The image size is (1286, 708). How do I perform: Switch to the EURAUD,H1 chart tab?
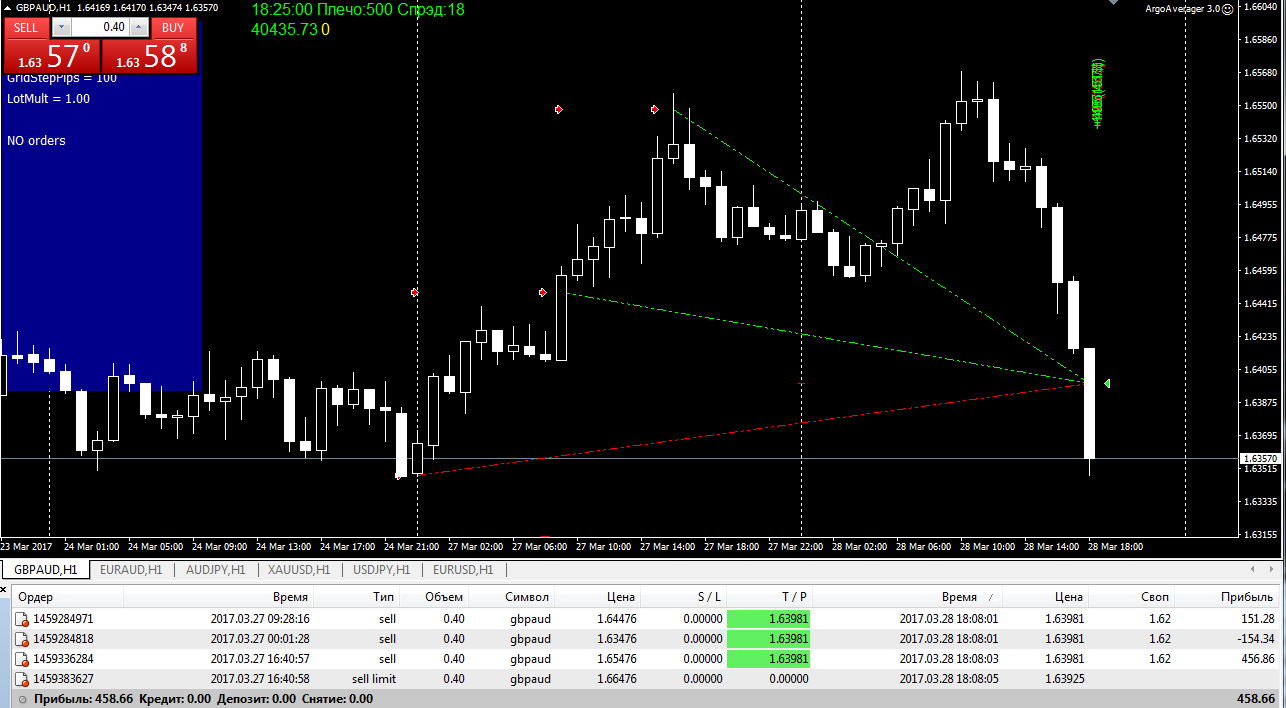pyautogui.click(x=131, y=570)
